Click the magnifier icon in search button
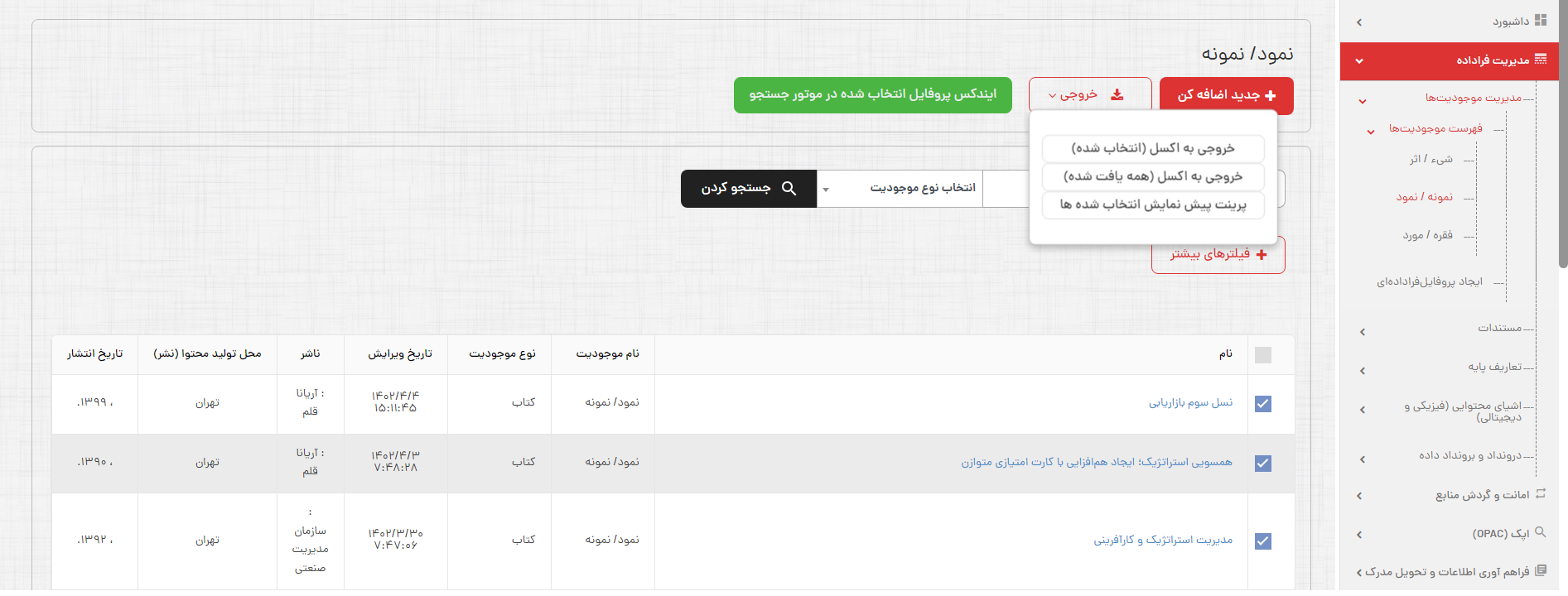Screen dimensions: 1568x596 pyautogui.click(x=789, y=189)
